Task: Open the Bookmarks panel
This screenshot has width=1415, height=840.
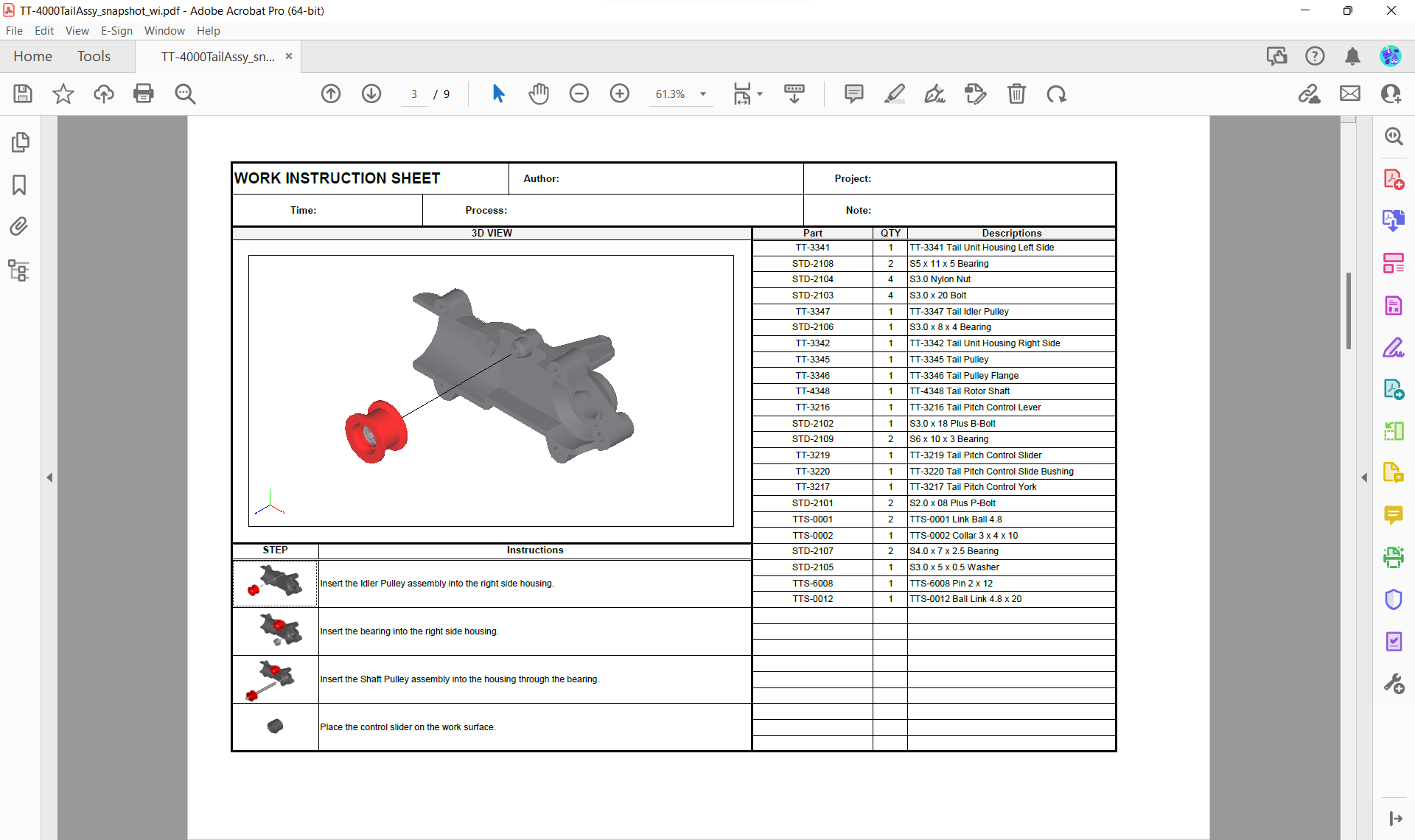Action: coord(19,184)
